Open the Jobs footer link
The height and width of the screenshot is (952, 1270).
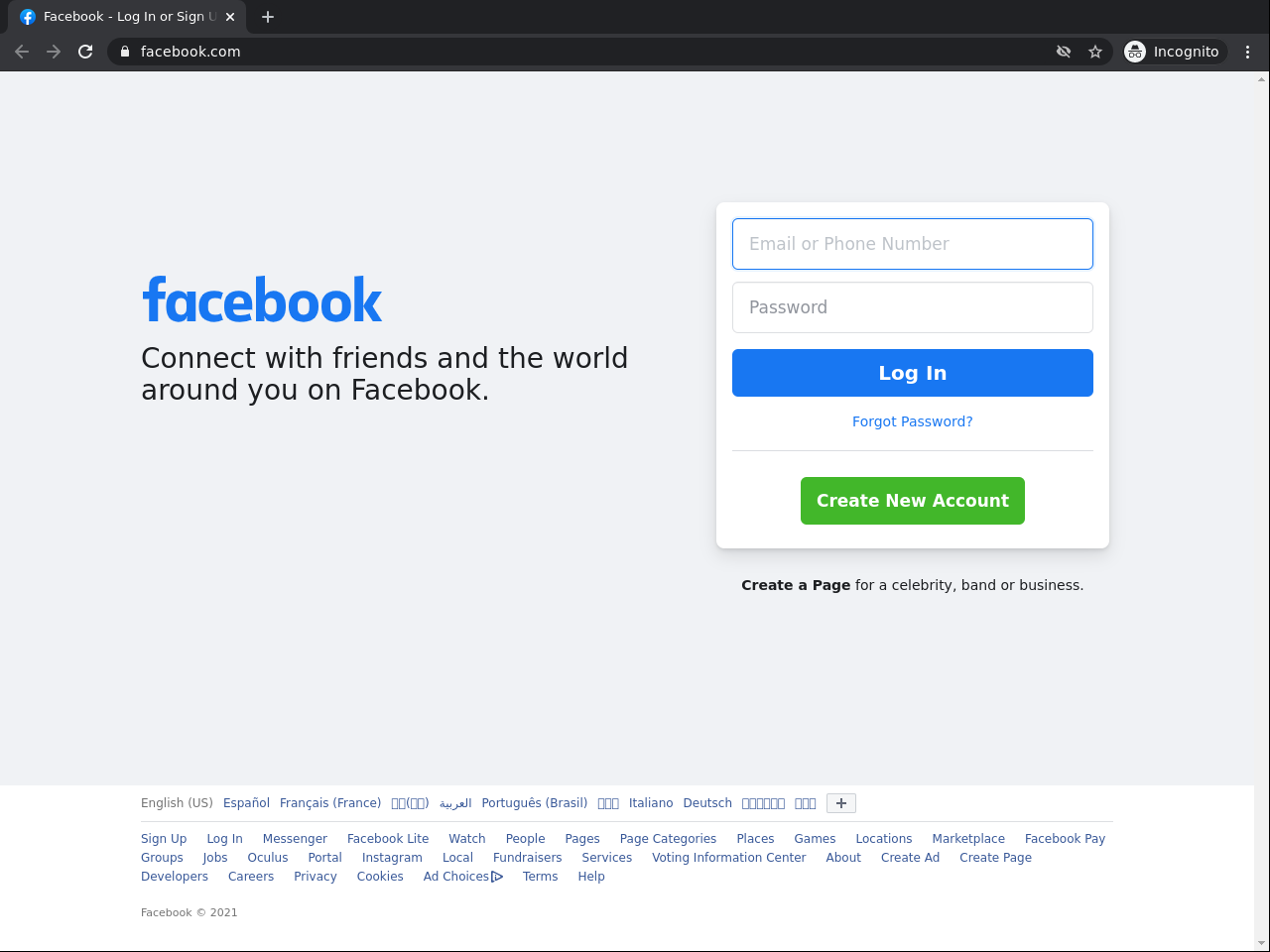point(215,858)
